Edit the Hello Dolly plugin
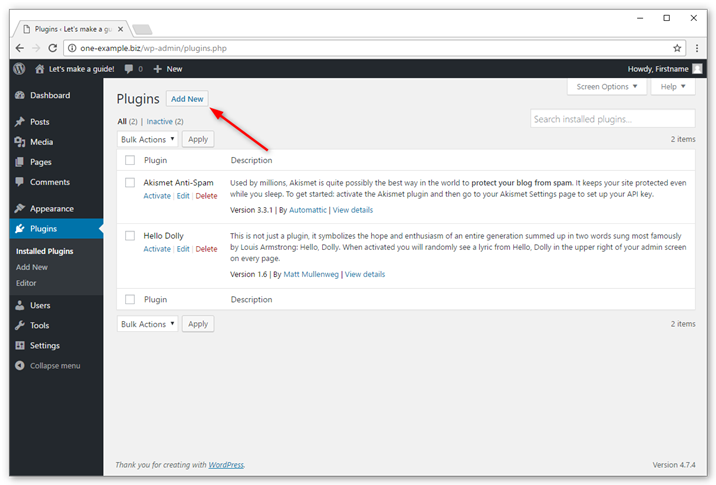This screenshot has height=485, width=716. 183,248
